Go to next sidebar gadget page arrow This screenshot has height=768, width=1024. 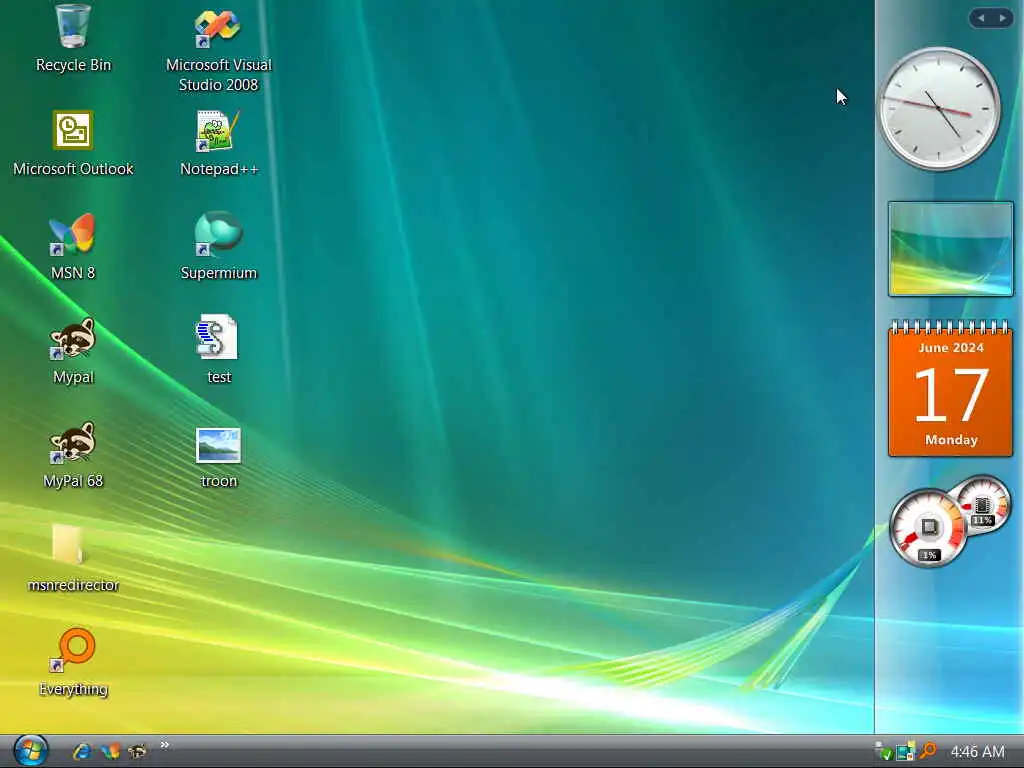pos(1002,18)
